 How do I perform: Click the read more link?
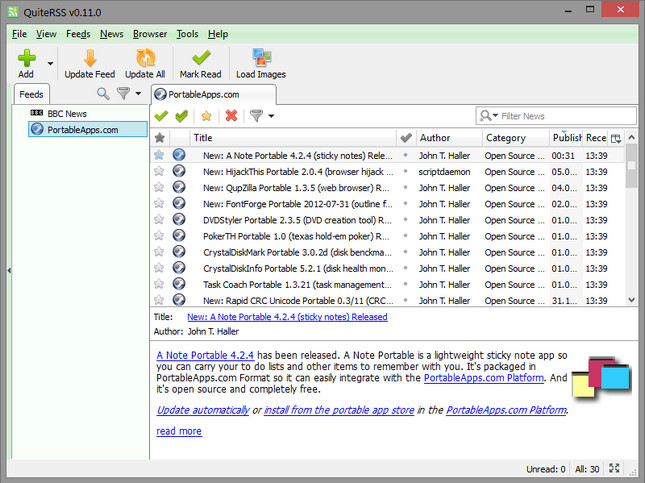coord(179,431)
